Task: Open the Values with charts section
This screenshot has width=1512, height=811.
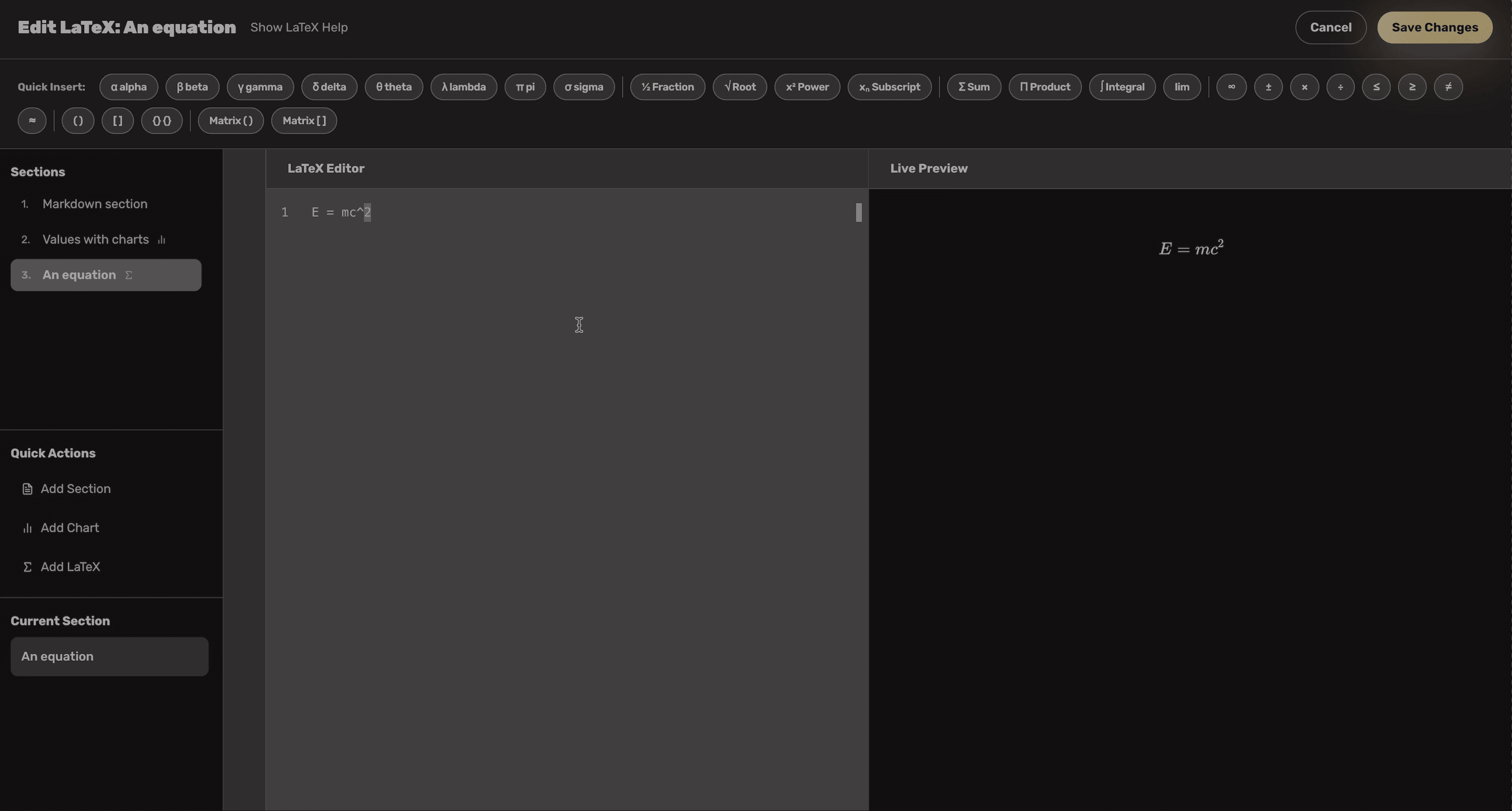Action: [x=95, y=239]
